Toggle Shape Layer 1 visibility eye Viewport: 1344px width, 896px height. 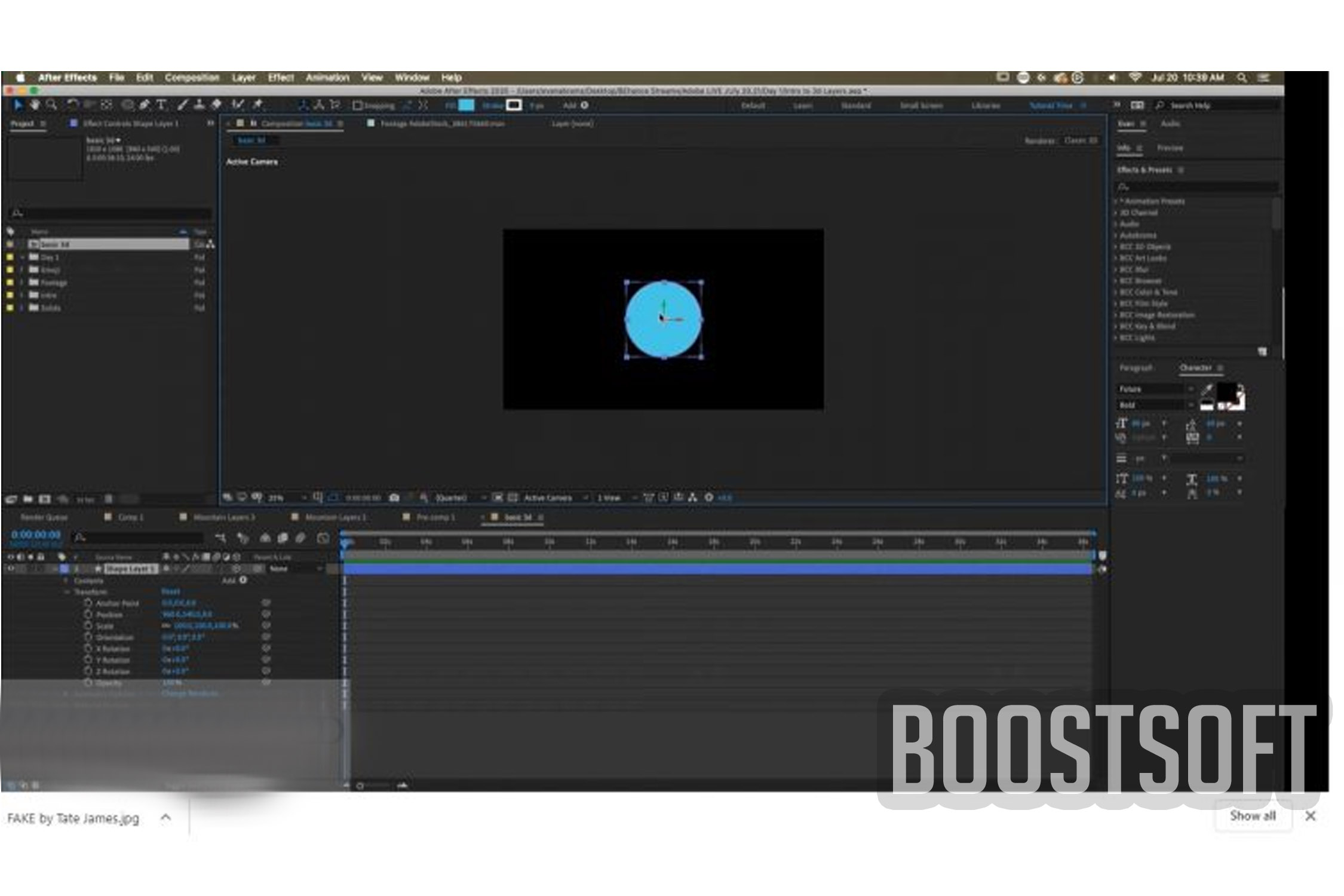coord(10,569)
